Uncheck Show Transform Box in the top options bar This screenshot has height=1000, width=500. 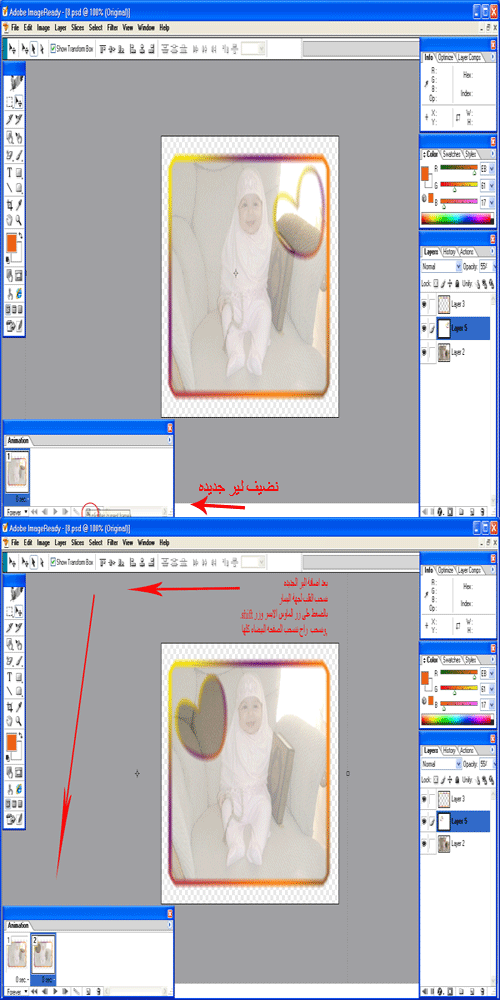tap(54, 48)
